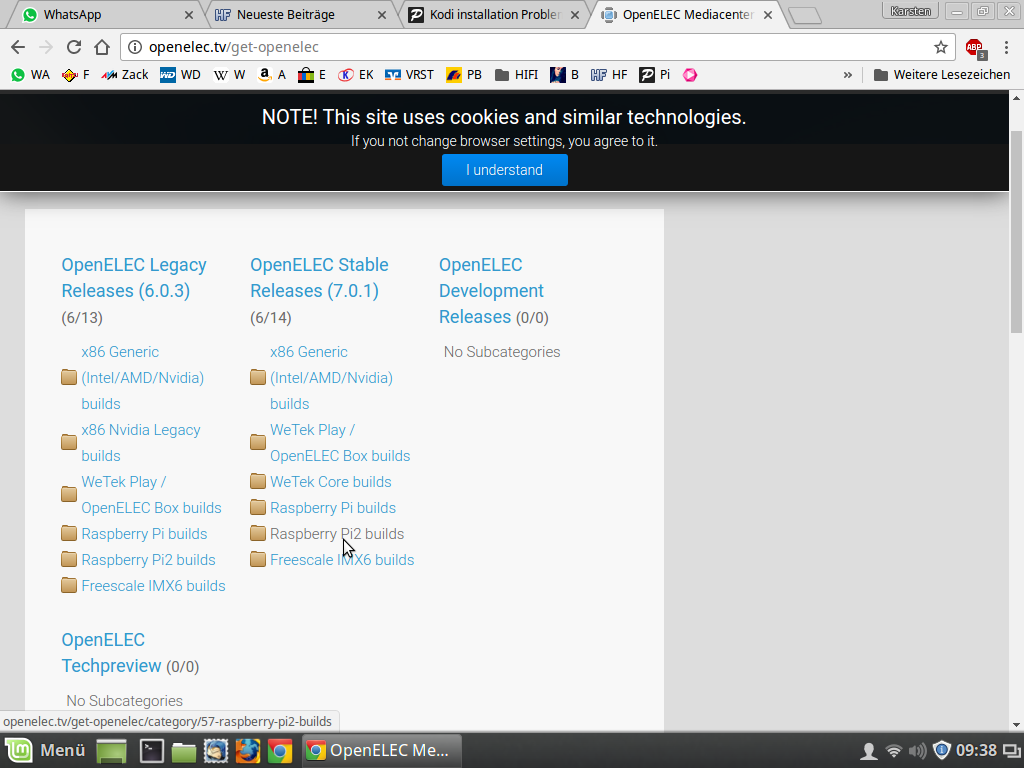1024x768 pixels.
Task: Open the HIFI bookmarks folder
Action: (515, 74)
